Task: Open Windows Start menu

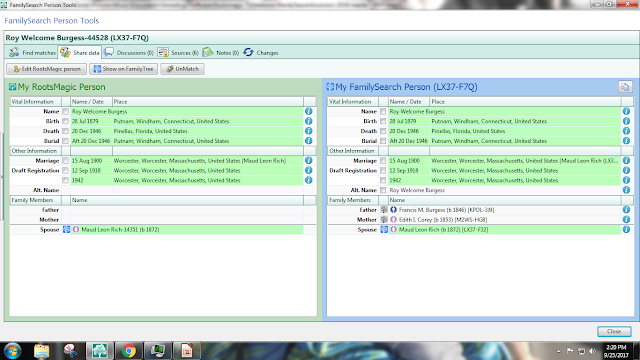Action: (12, 351)
